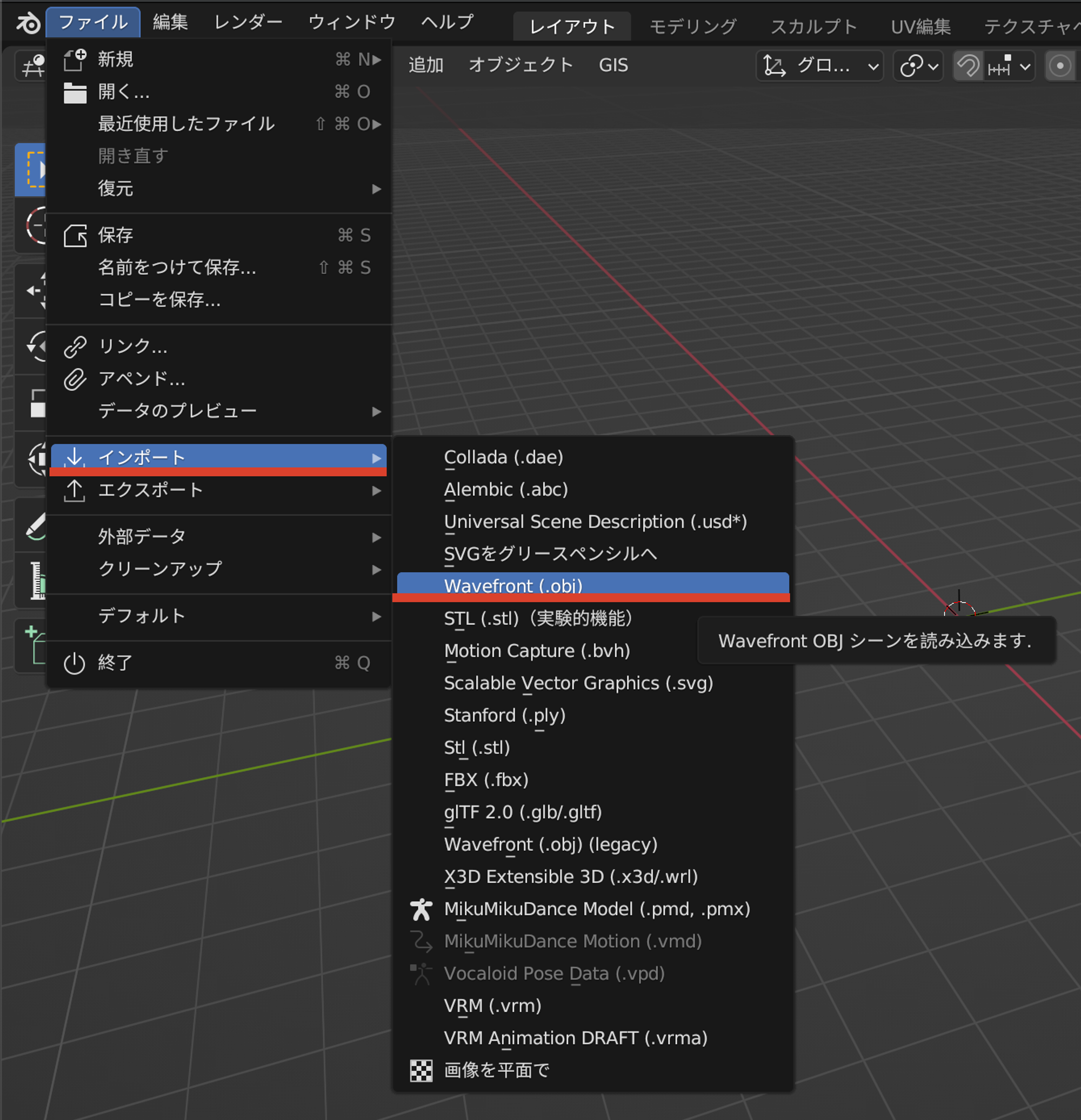Import FBX (.fbx)
The height and width of the screenshot is (1120, 1081).
[x=593, y=780]
